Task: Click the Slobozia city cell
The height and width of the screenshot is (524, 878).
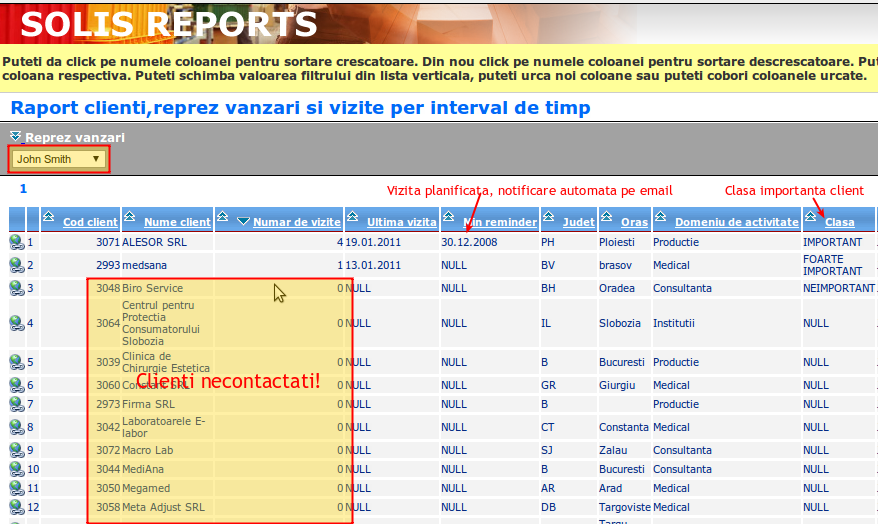Action: (x=619, y=324)
